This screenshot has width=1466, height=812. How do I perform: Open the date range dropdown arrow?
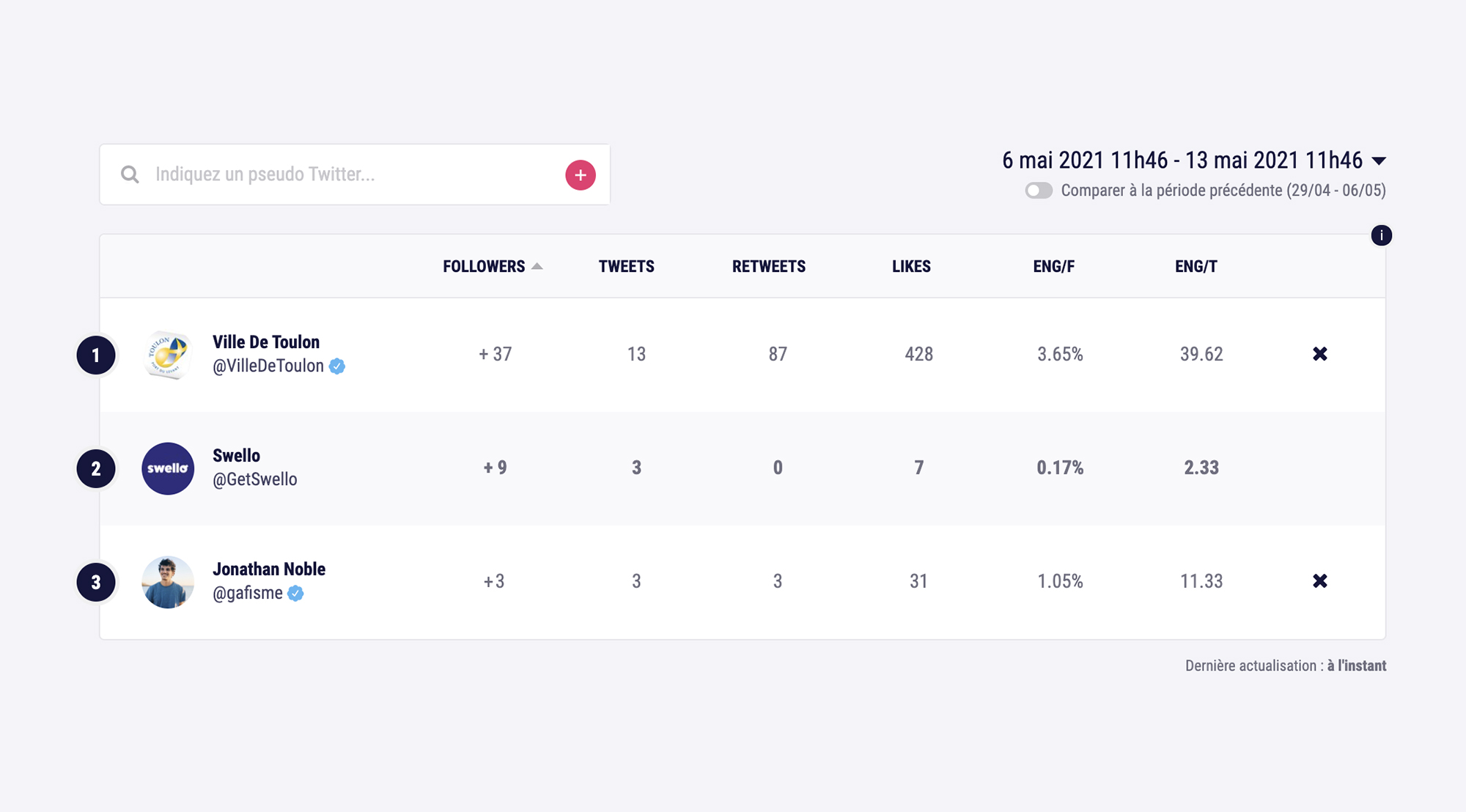point(1378,161)
